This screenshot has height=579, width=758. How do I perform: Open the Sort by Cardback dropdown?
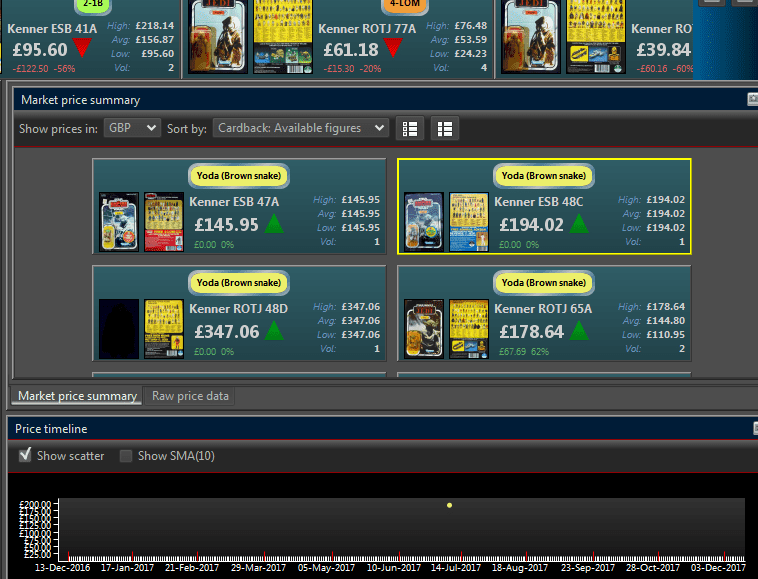pyautogui.click(x=301, y=128)
